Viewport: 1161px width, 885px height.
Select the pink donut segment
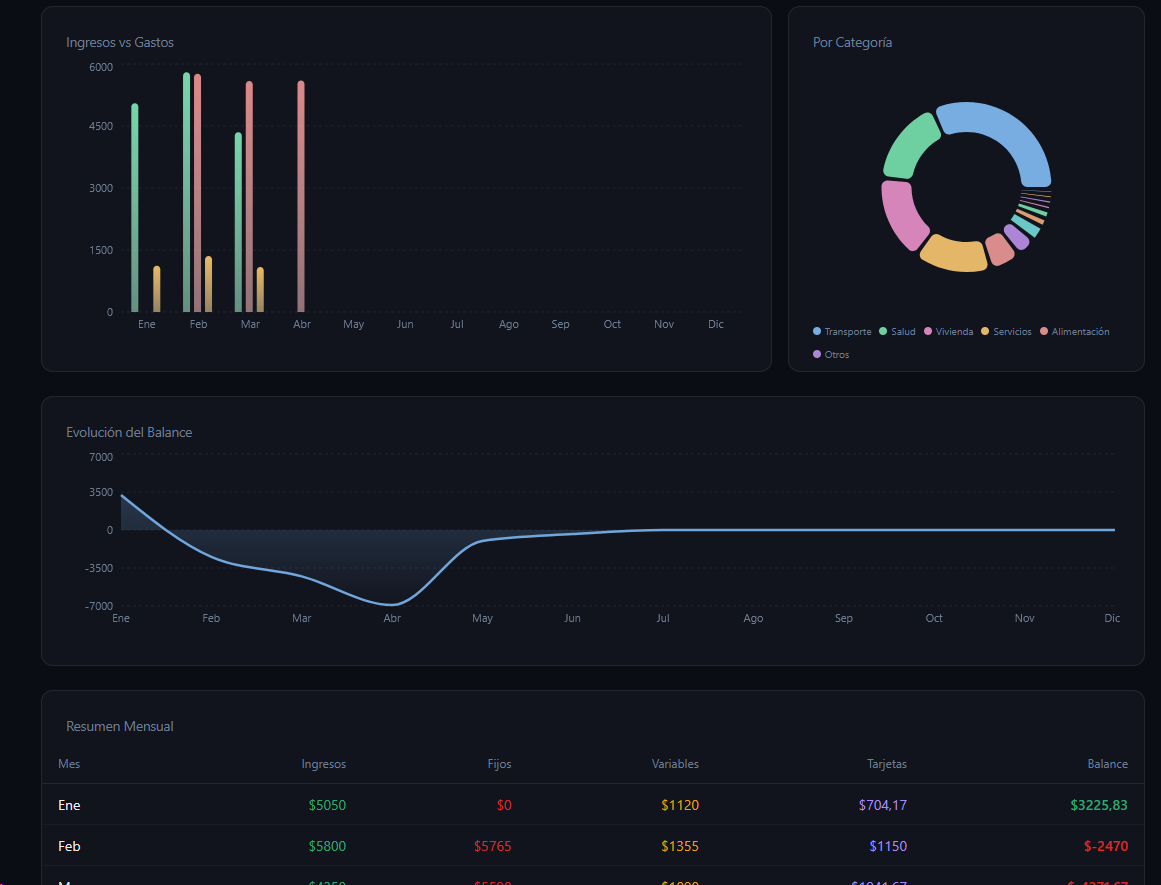[902, 214]
